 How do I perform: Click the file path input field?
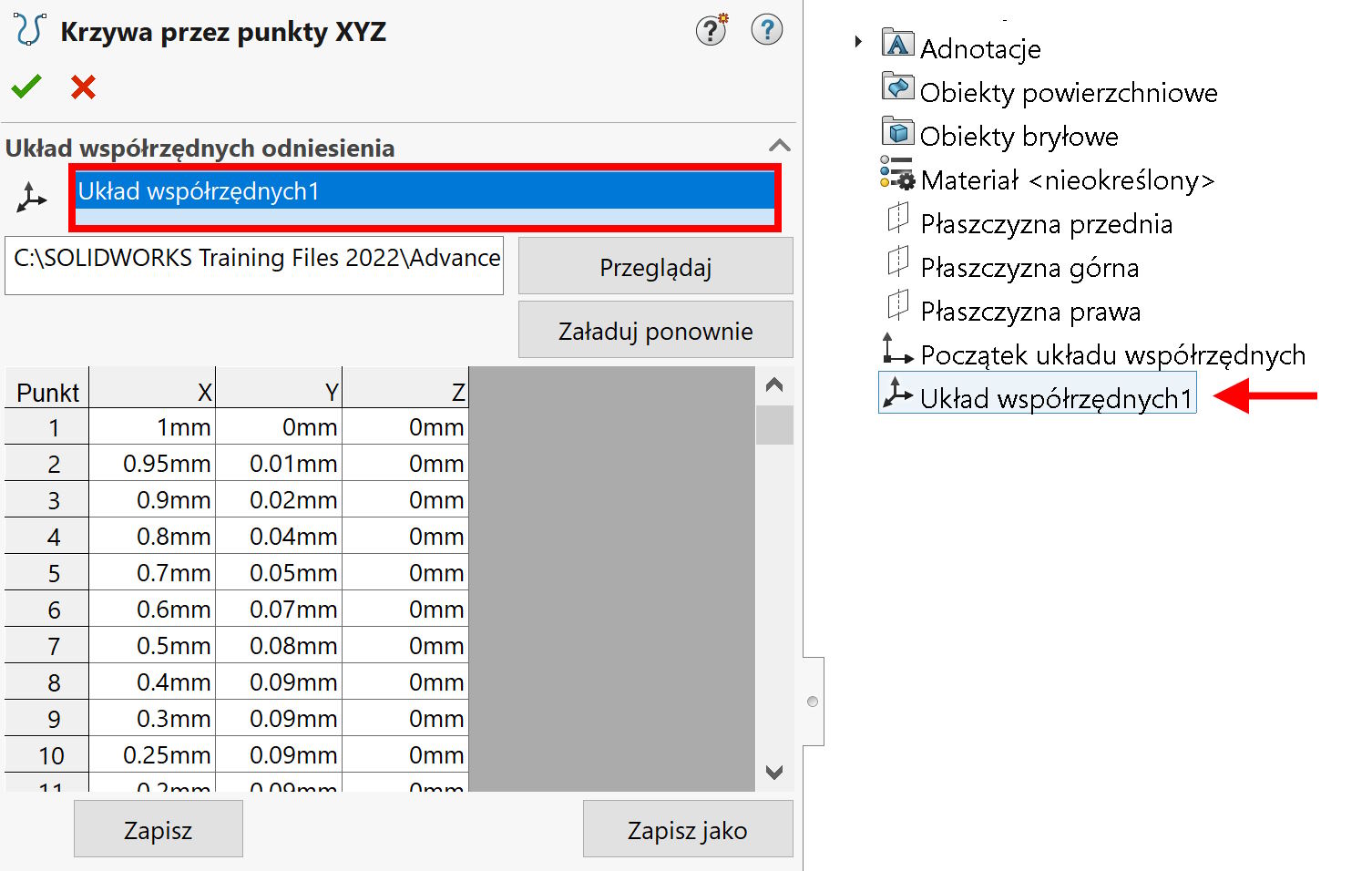(254, 264)
